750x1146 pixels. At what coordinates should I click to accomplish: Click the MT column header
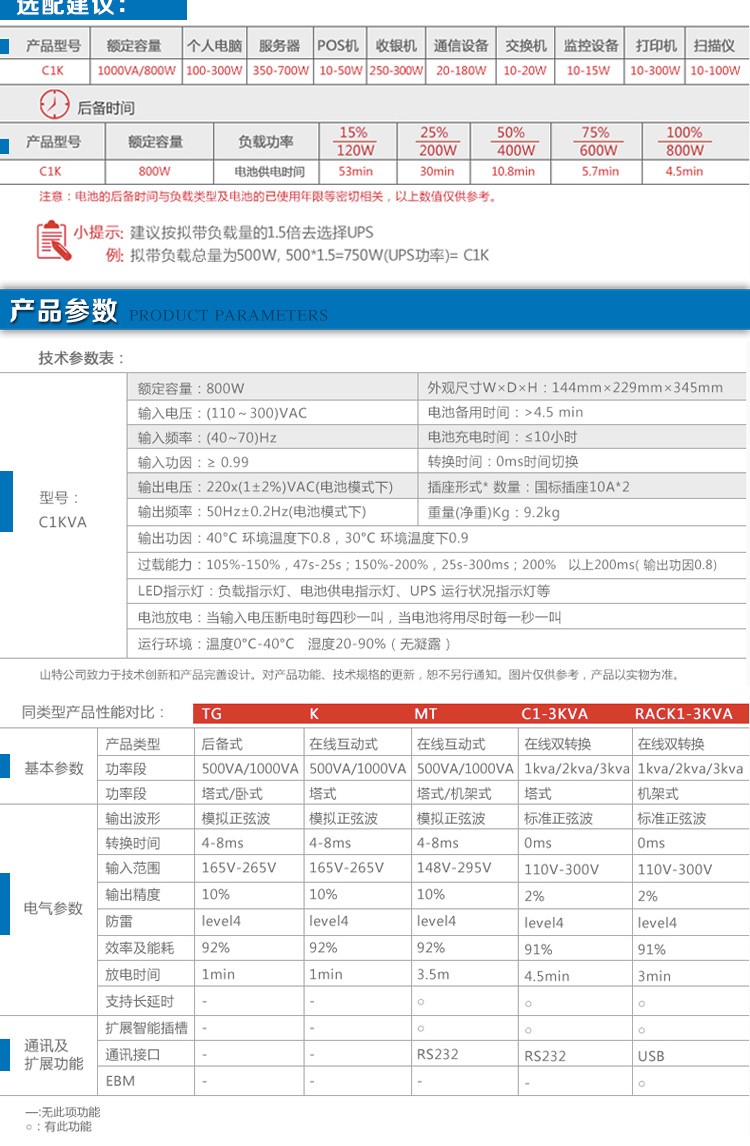tap(425, 714)
